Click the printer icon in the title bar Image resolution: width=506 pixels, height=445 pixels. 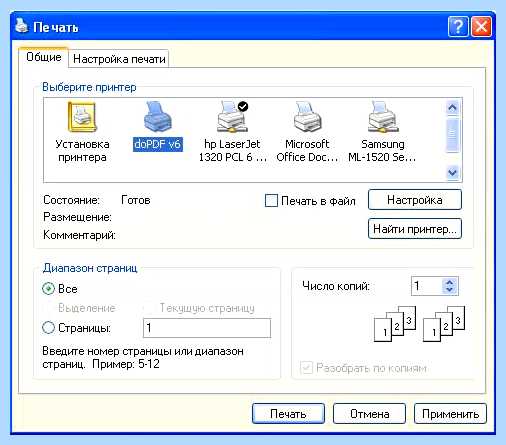(22, 26)
